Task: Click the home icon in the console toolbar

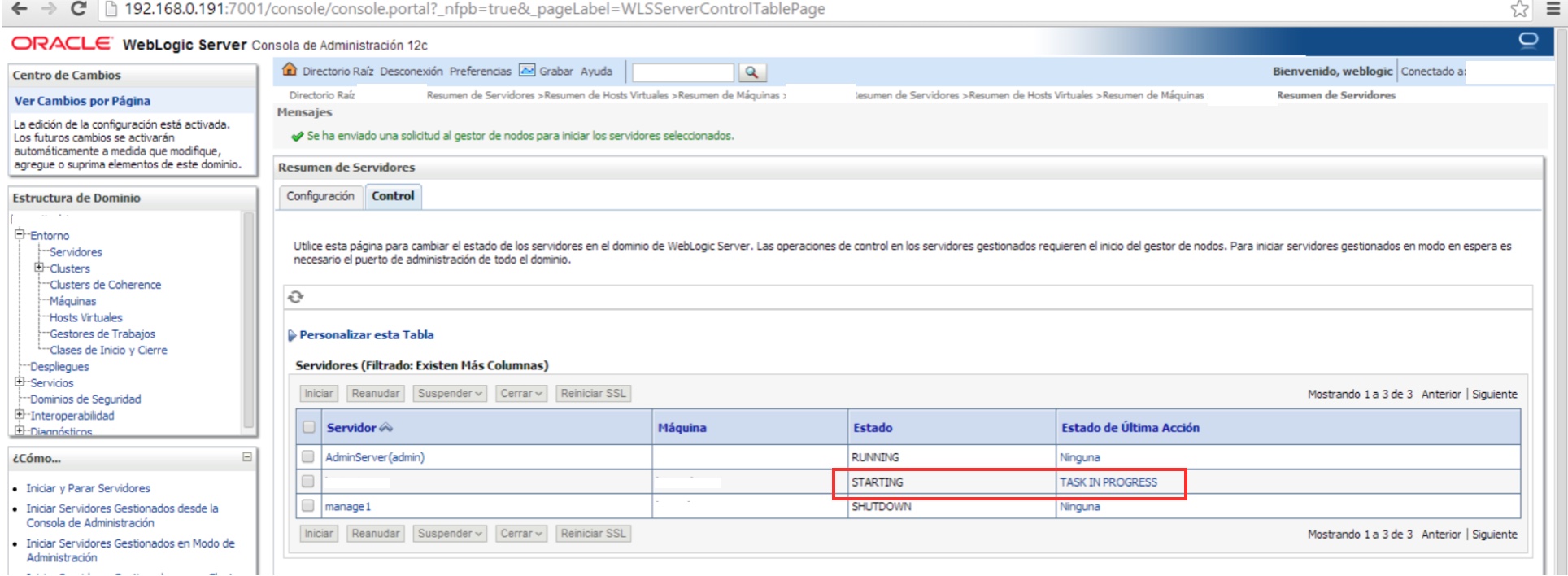Action: pos(289,70)
